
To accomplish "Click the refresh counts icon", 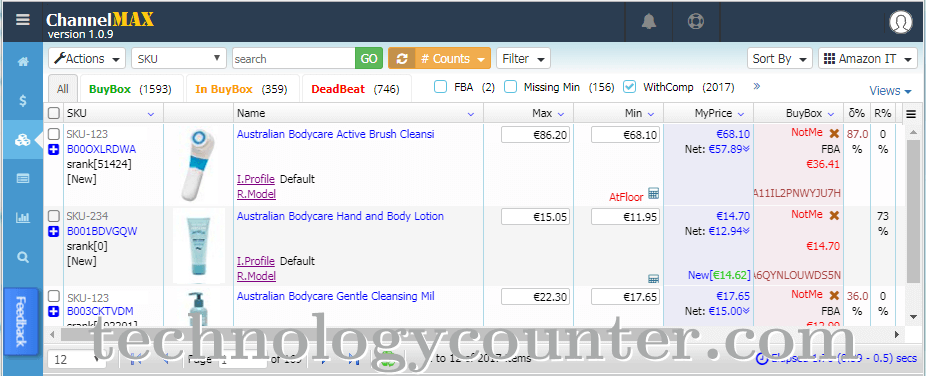I will [x=402, y=58].
